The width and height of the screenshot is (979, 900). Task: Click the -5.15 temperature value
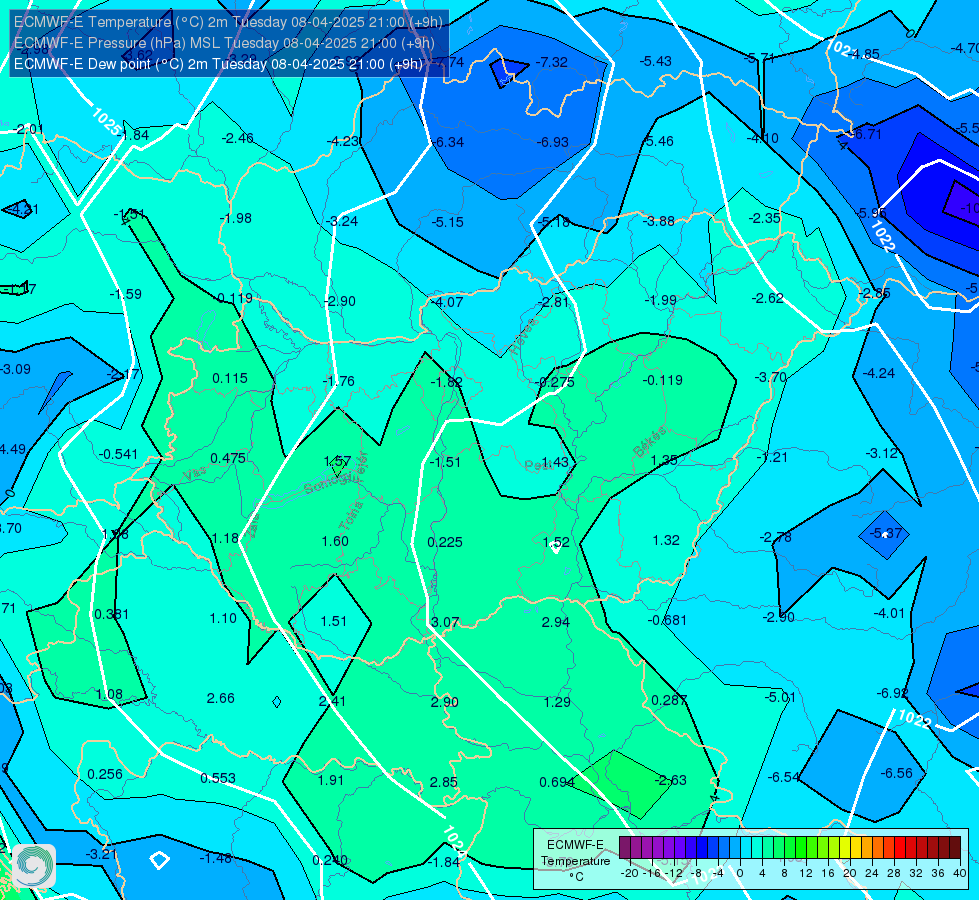(x=448, y=222)
